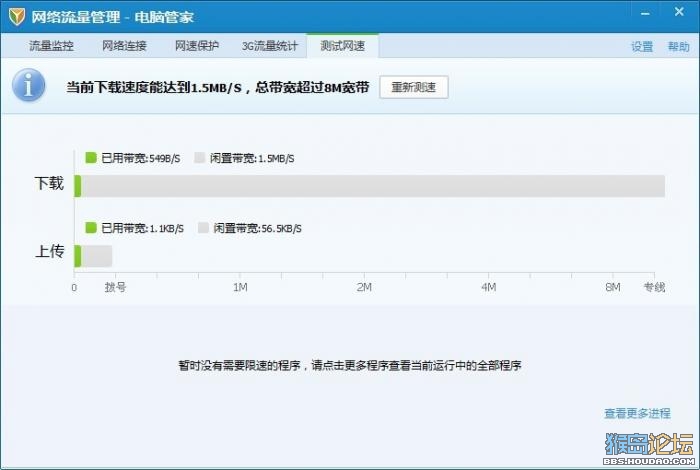The width and height of the screenshot is (700, 470).
Task: Click the green upload 已用带宽 legend swatch
Action: click(91, 228)
